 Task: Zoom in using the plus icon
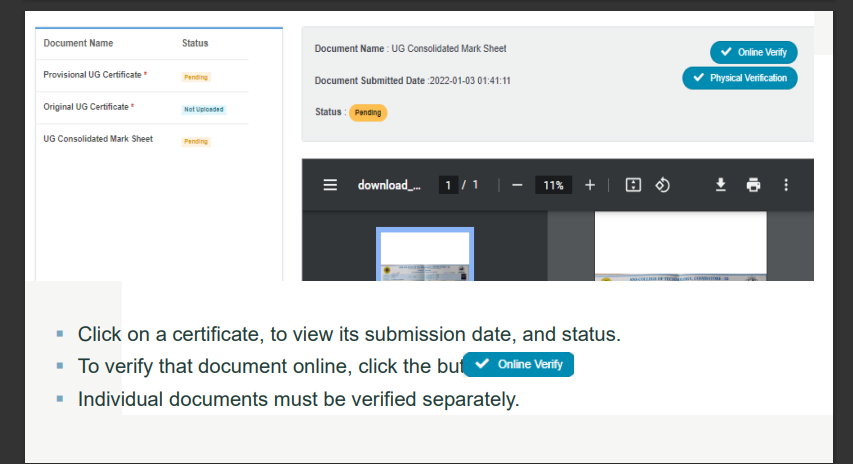pyautogui.click(x=590, y=185)
